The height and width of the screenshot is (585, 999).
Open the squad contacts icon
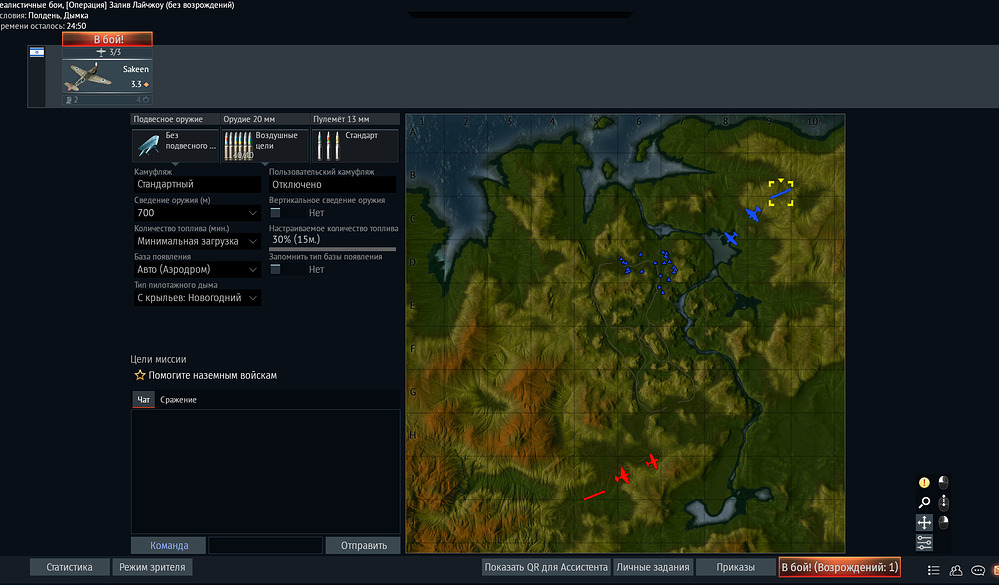pos(956,570)
